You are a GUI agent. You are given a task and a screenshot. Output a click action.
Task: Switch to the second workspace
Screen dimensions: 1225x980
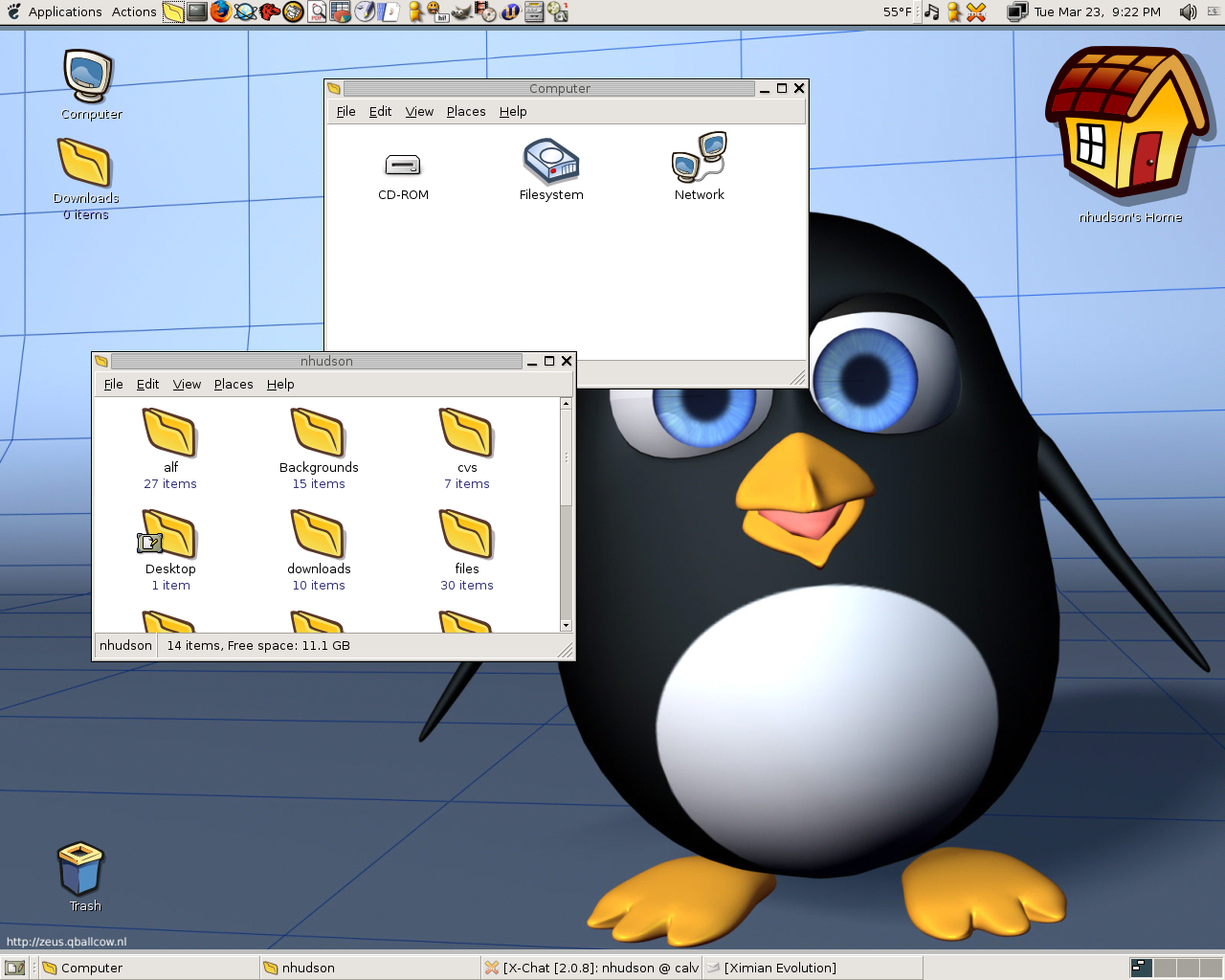[1165, 968]
